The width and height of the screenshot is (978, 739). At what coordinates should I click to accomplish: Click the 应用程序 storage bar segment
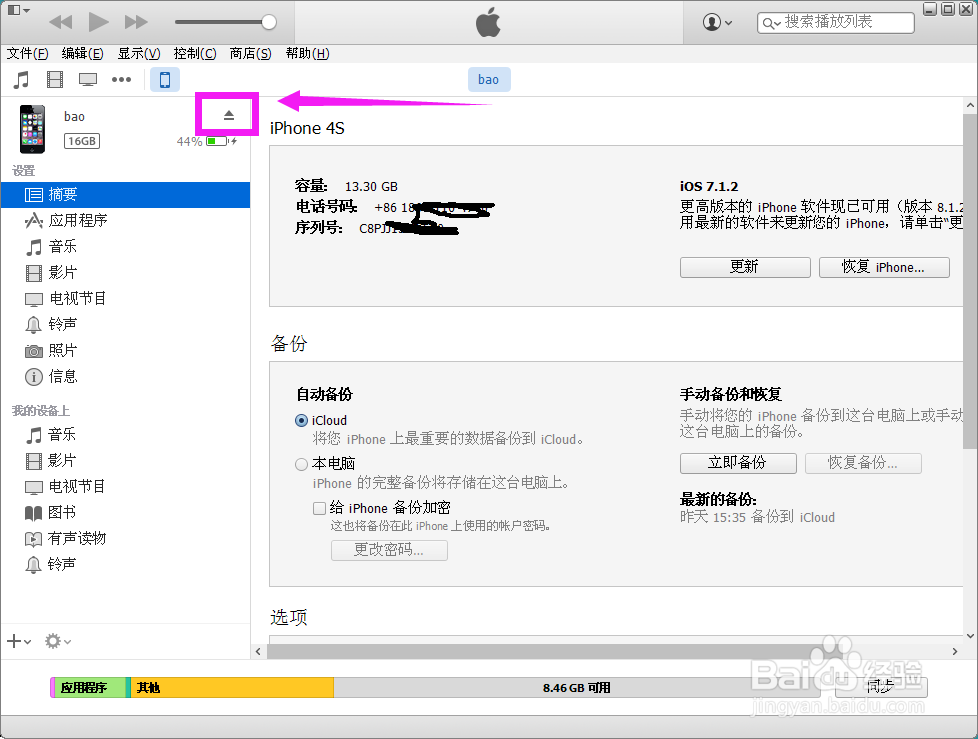tap(89, 687)
